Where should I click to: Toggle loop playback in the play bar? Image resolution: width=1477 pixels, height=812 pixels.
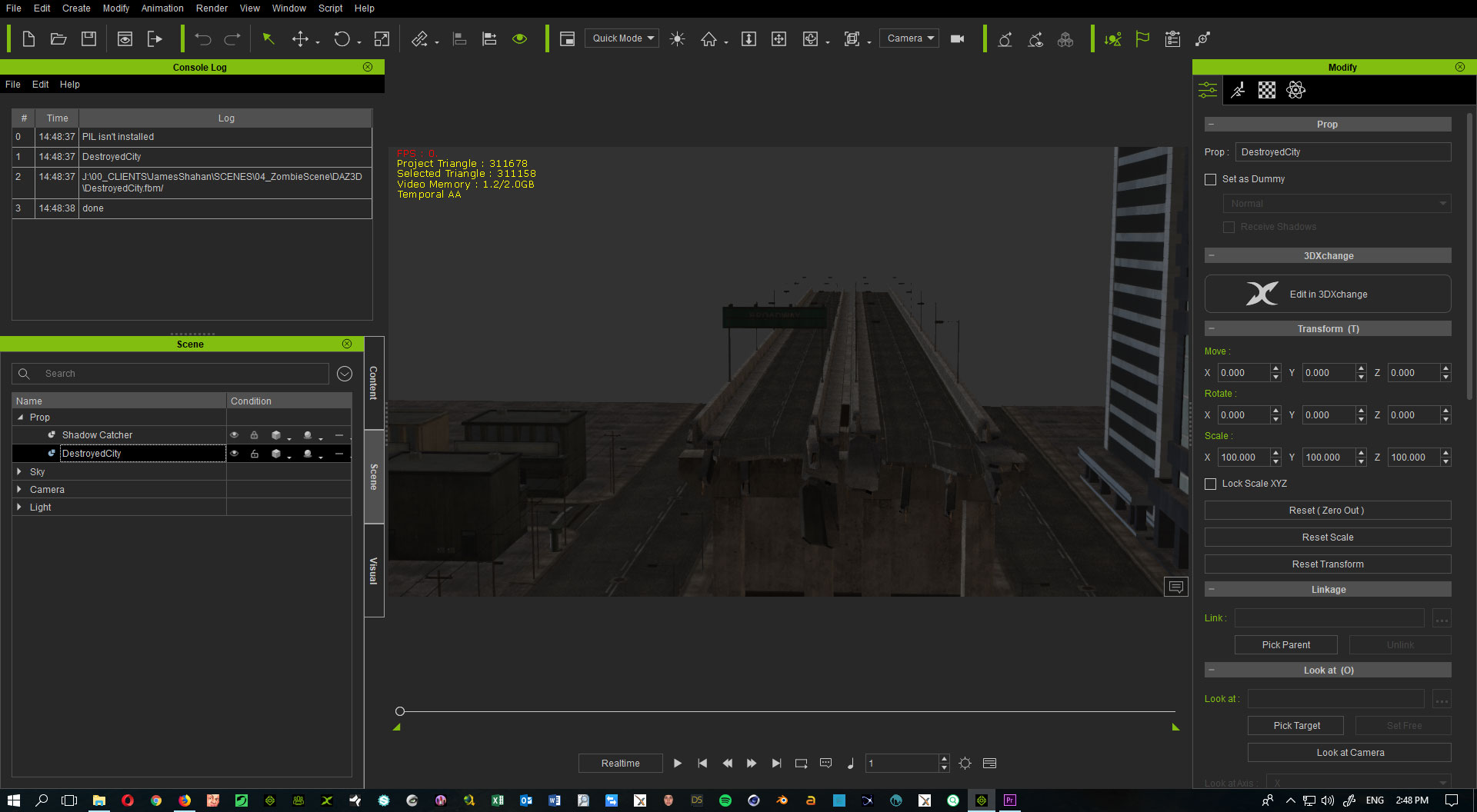coord(801,763)
